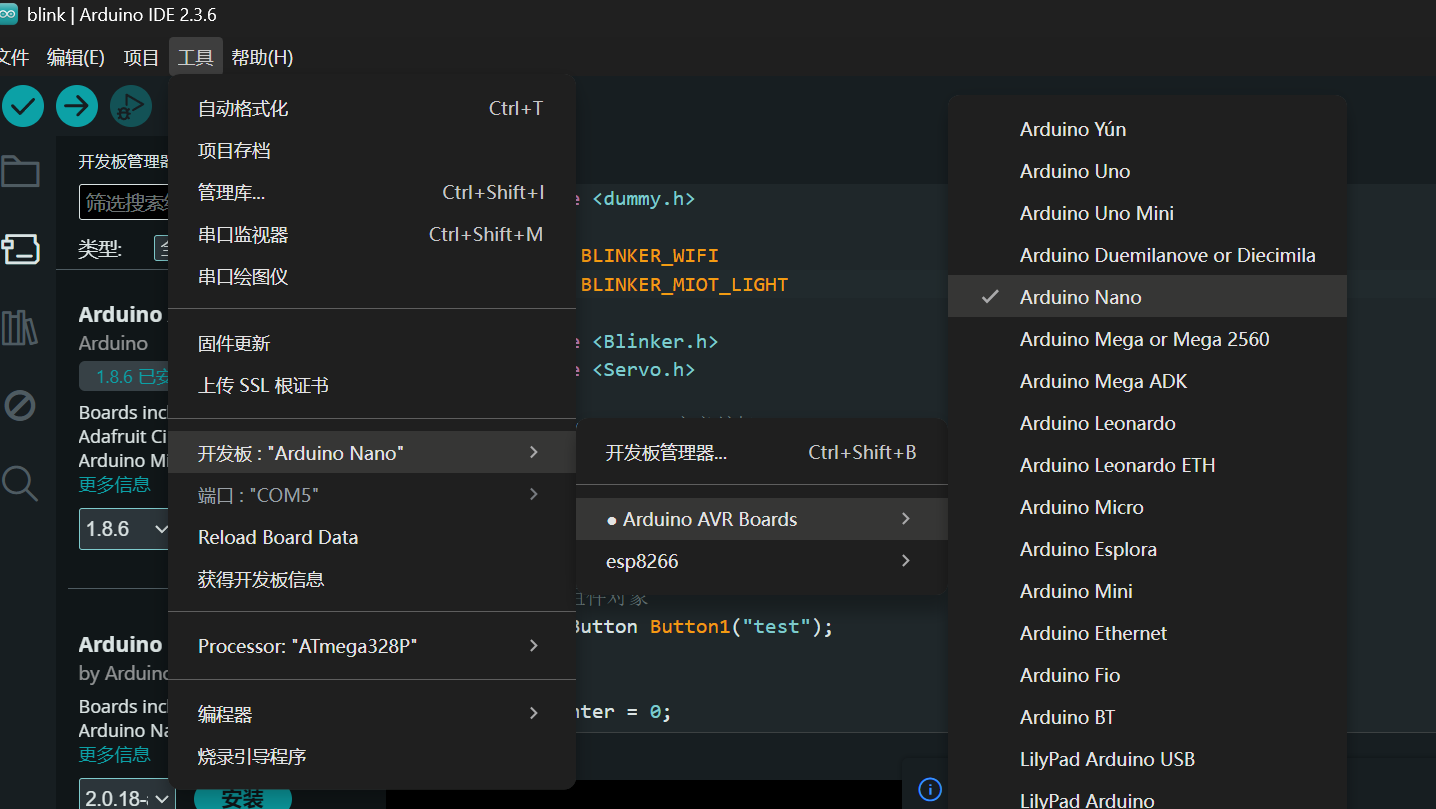Viewport: 1436px width, 809px height.
Task: Open the Sketchbook folder sidebar icon
Action: tap(20, 172)
